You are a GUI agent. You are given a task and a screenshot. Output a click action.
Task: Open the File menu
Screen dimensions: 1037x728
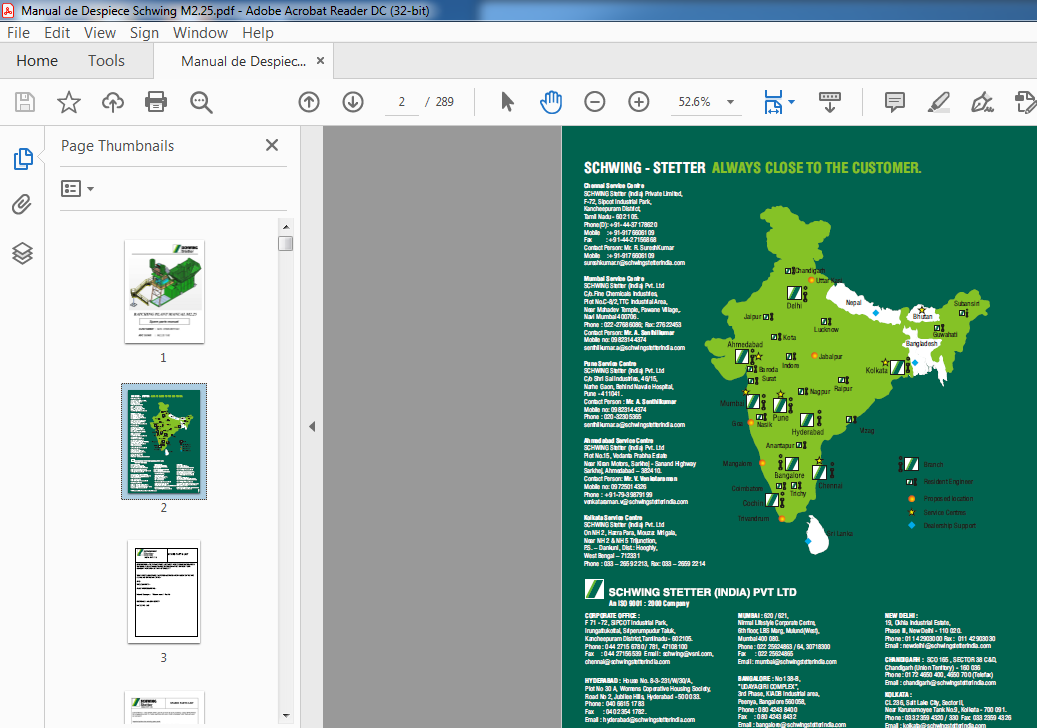(18, 33)
